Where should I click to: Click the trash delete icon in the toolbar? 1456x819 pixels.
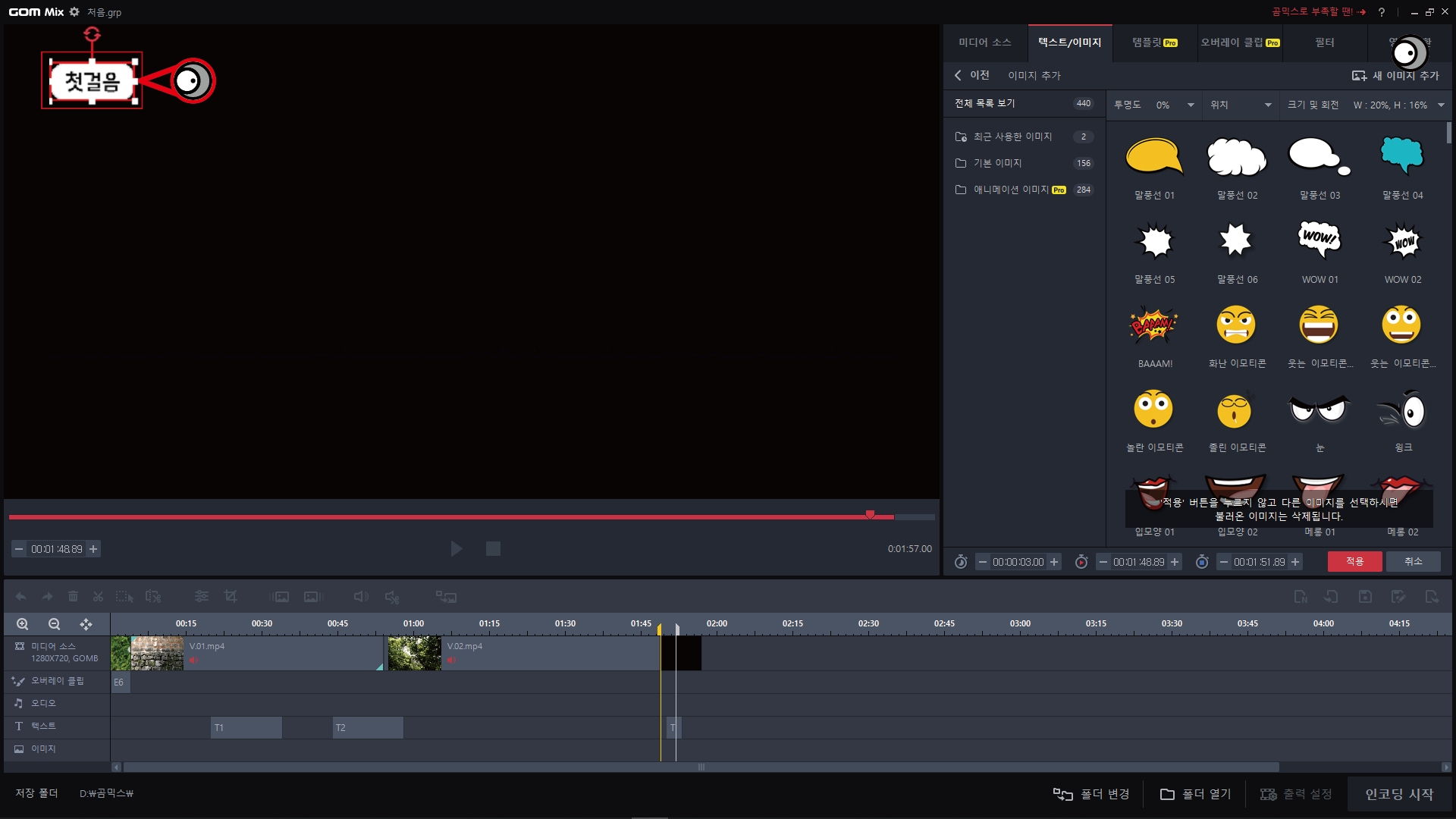point(73,597)
